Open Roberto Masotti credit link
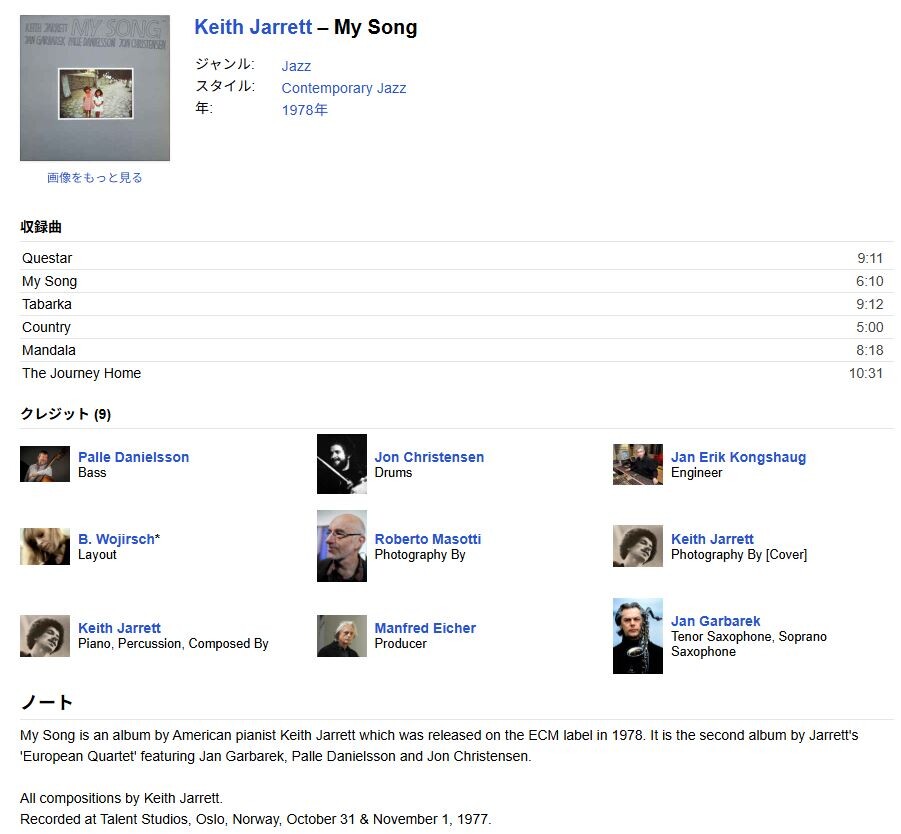This screenshot has width=901, height=834. pyautogui.click(x=428, y=539)
